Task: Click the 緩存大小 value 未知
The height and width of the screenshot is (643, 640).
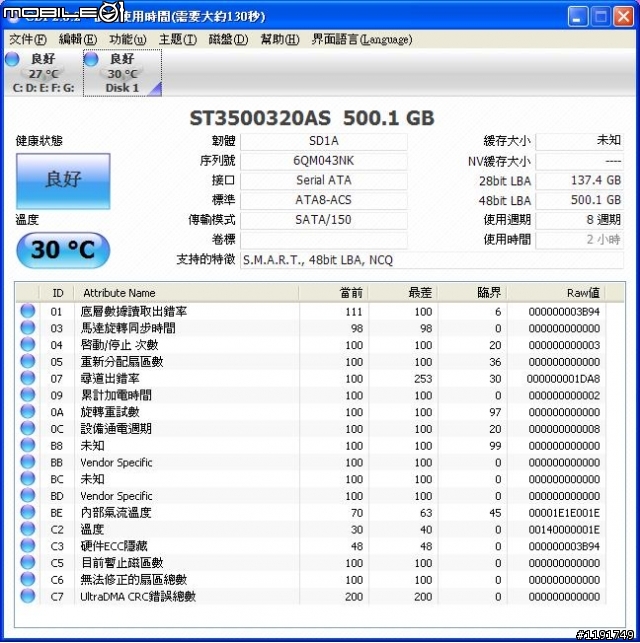Action: coord(580,141)
